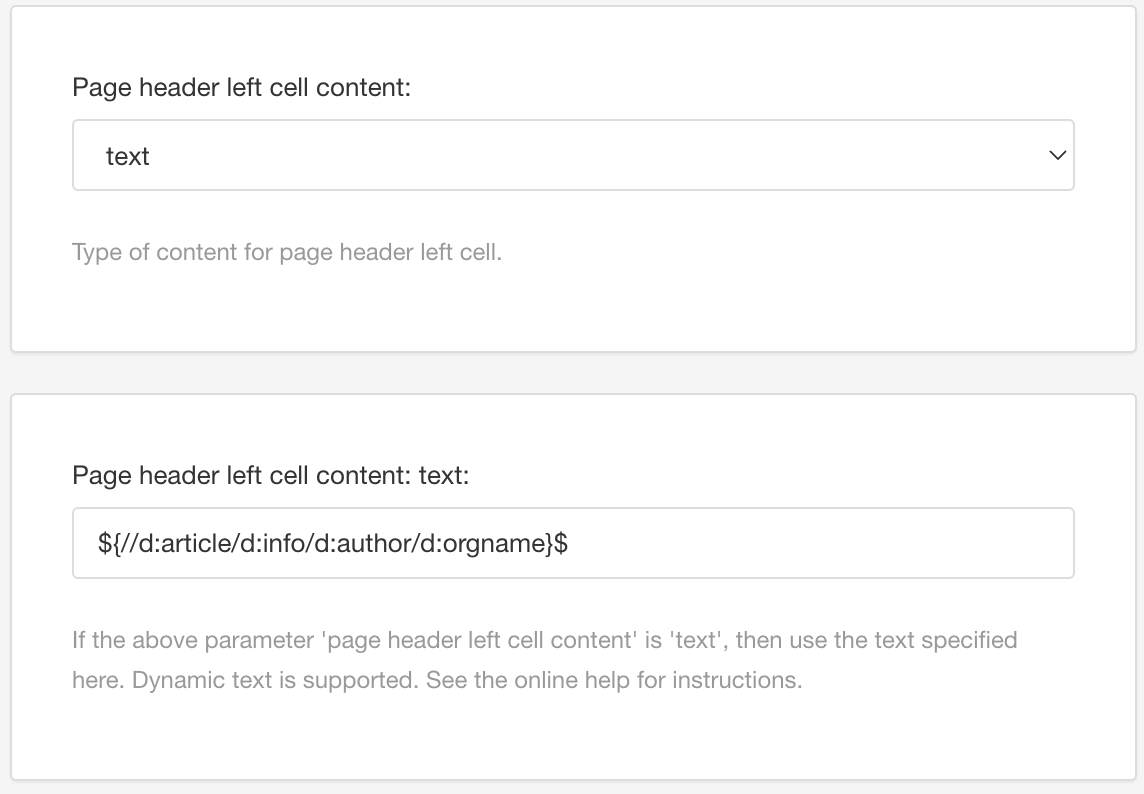The height and width of the screenshot is (794, 1144).
Task: Click the field containing '${//d:article/d:info/d:author/d:orgname}$'
Action: tap(572, 543)
